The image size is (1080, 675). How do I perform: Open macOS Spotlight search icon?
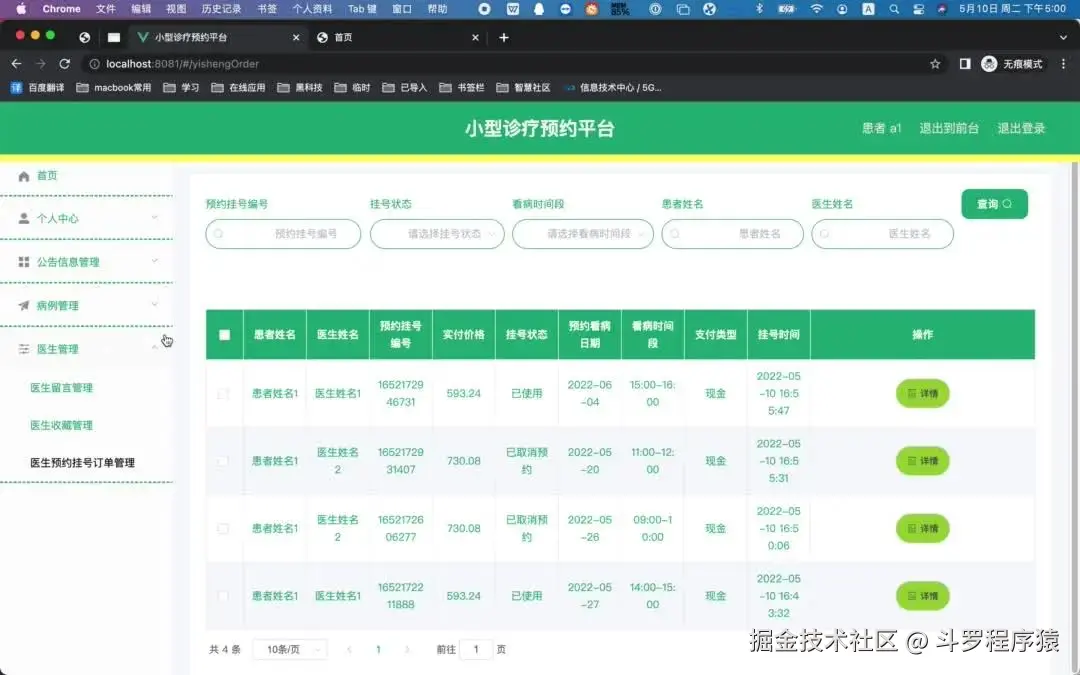coord(894,9)
